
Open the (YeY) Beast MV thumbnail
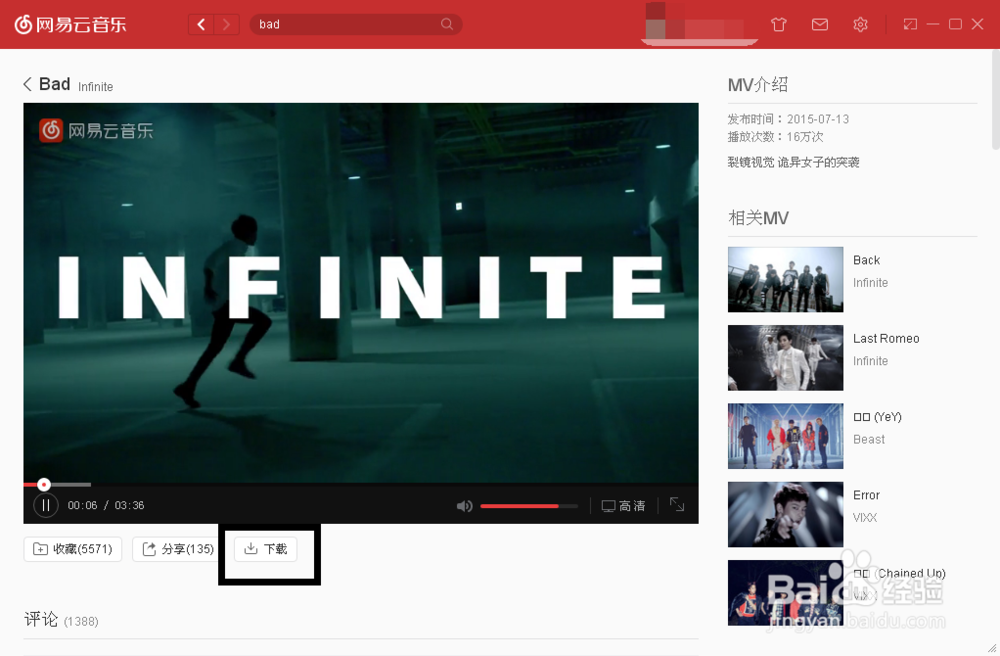[785, 436]
